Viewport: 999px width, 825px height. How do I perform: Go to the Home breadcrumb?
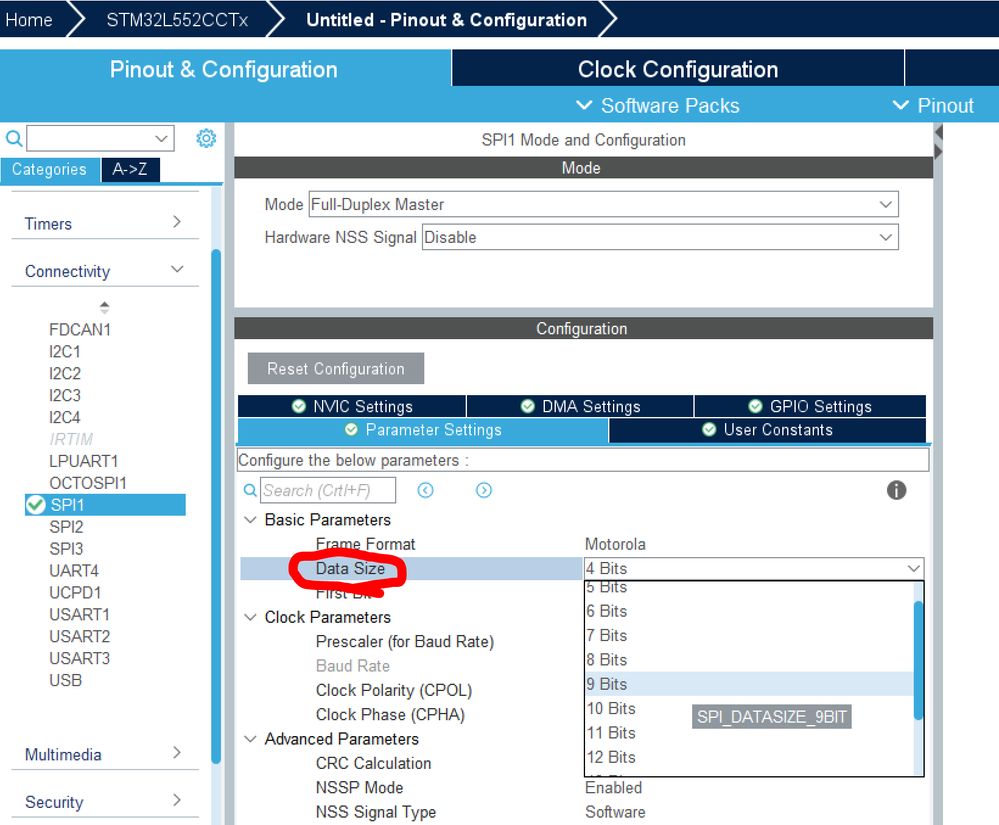tap(29, 19)
